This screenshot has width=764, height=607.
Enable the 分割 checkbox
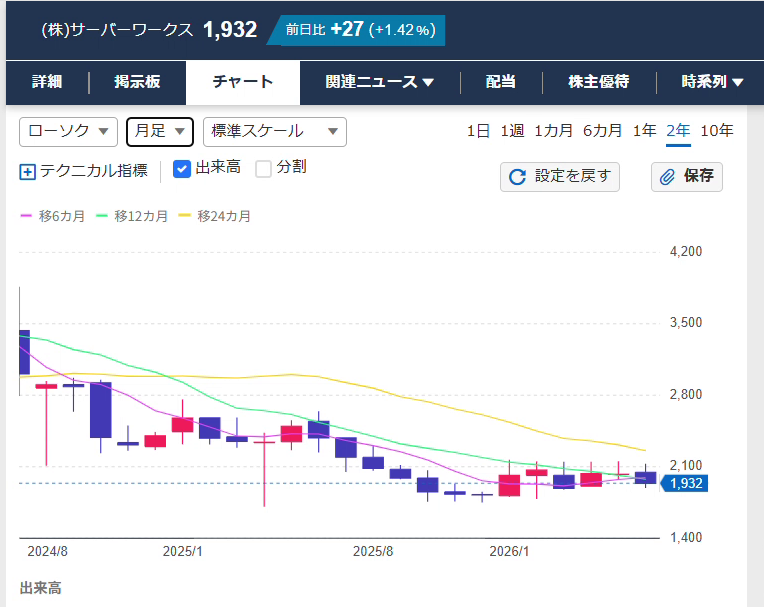(264, 169)
